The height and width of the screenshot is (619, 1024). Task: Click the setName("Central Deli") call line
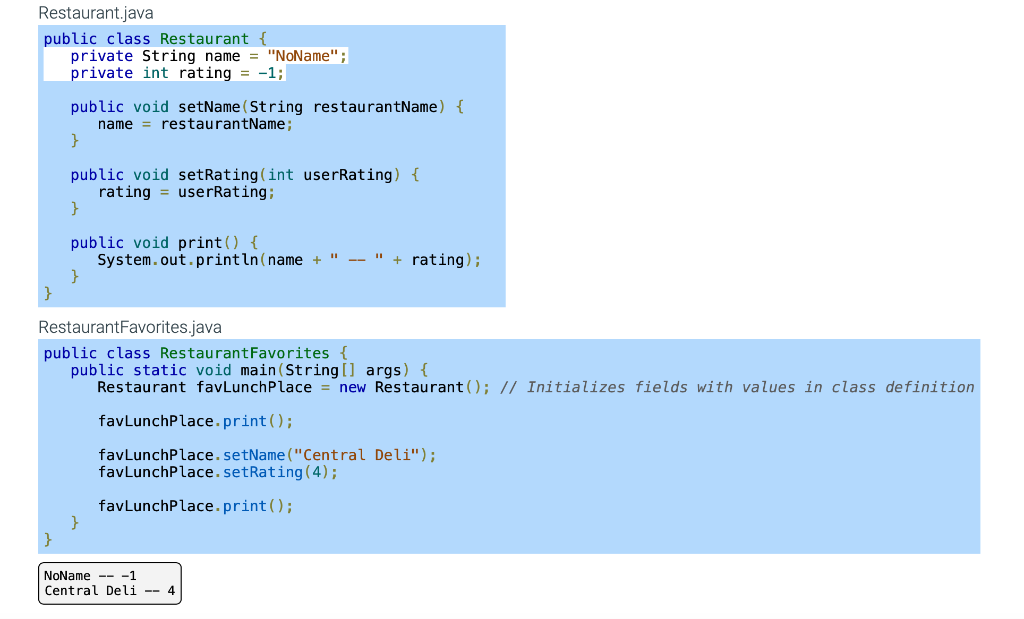coord(267,455)
